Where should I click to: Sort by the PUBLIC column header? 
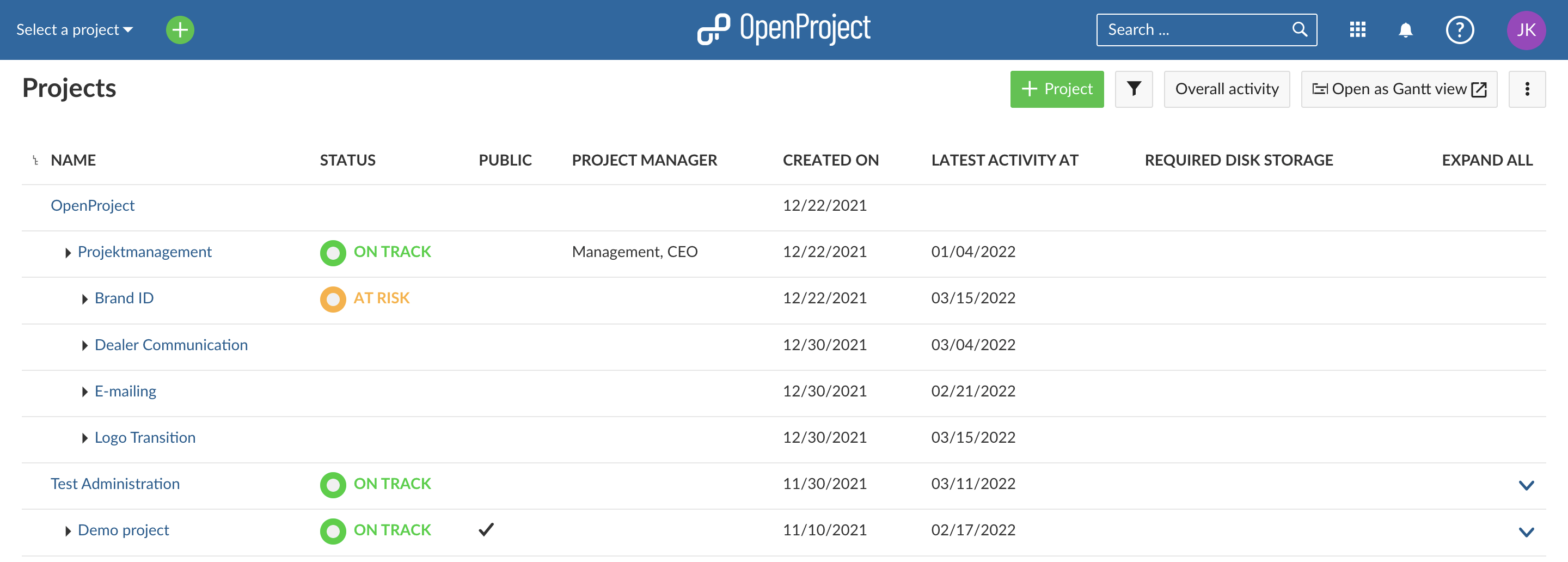point(505,160)
